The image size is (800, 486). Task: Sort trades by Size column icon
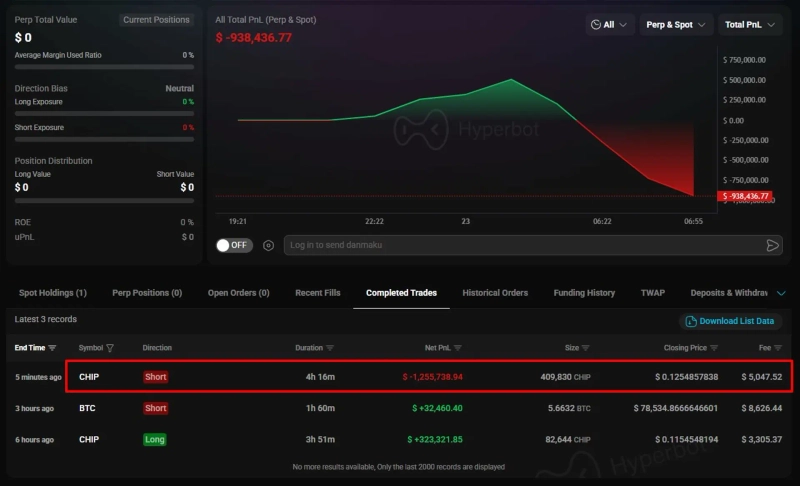click(x=585, y=348)
